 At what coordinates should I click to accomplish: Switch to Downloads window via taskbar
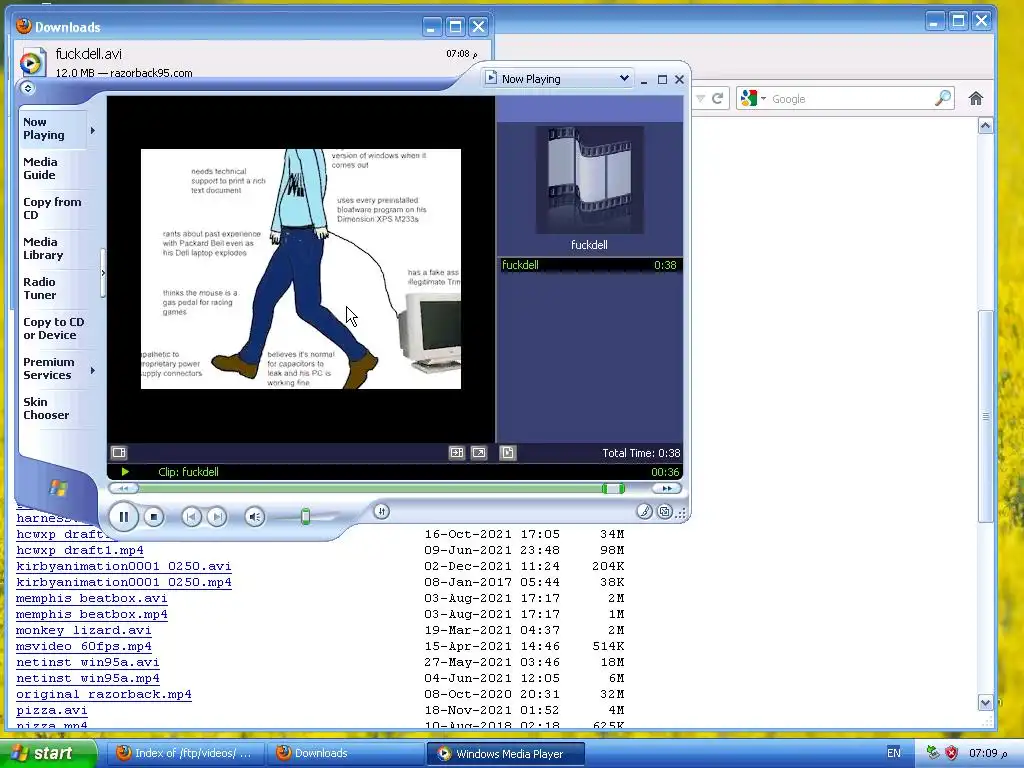(345, 753)
